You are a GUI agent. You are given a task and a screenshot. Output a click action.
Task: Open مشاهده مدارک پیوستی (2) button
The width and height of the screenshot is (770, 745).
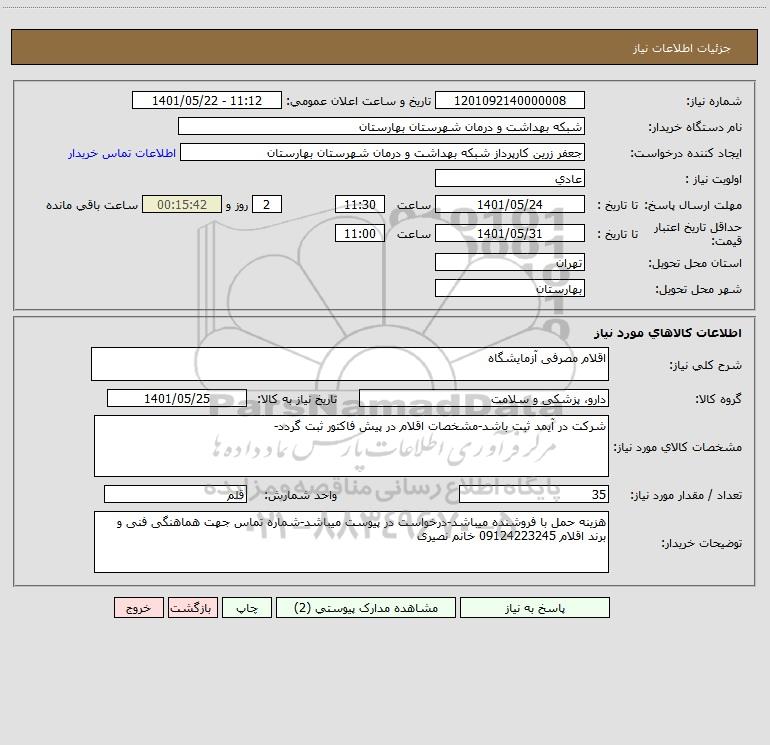click(366, 608)
